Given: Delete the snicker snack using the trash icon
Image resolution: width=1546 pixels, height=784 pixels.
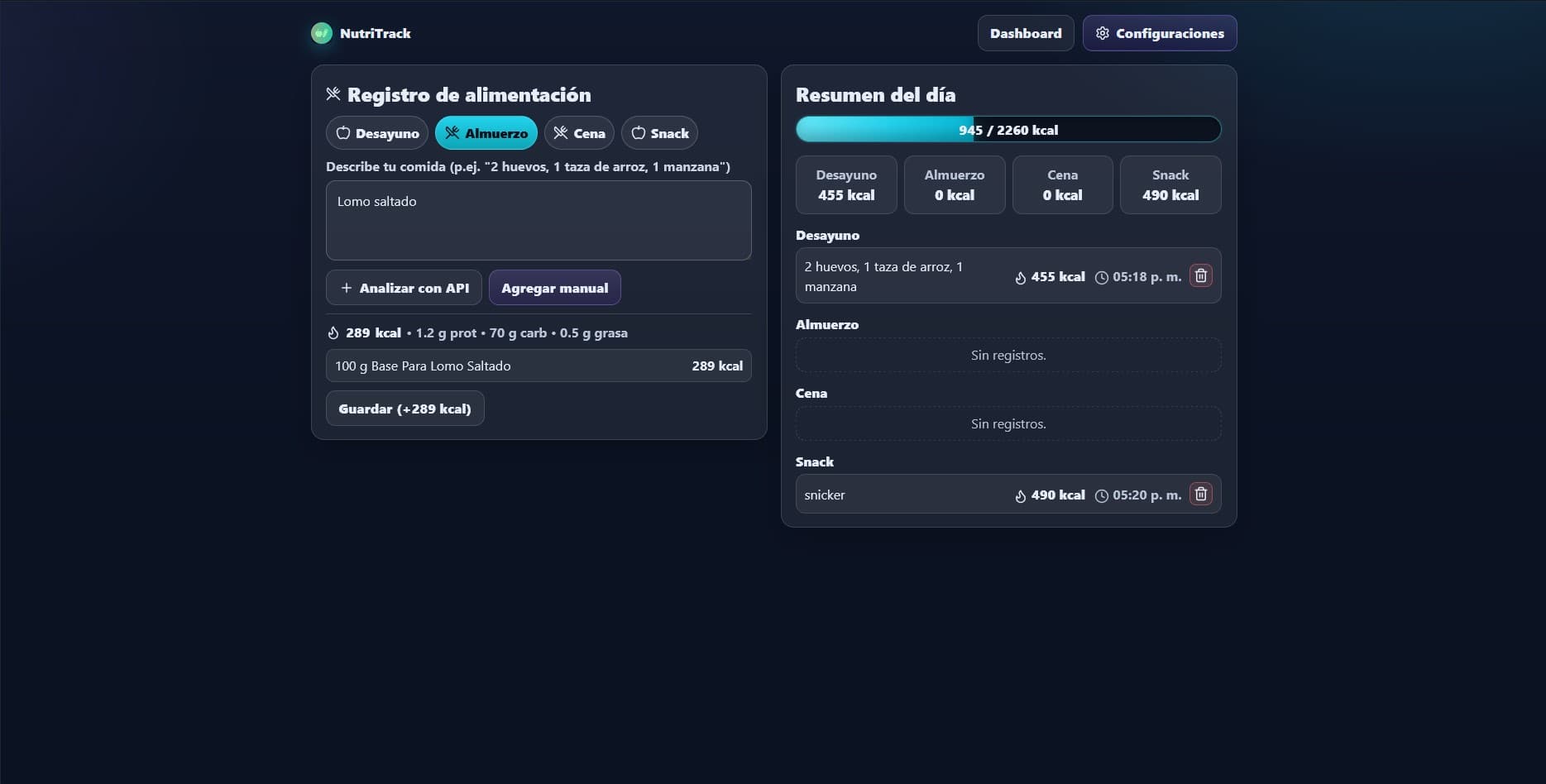Looking at the screenshot, I should tap(1200, 493).
